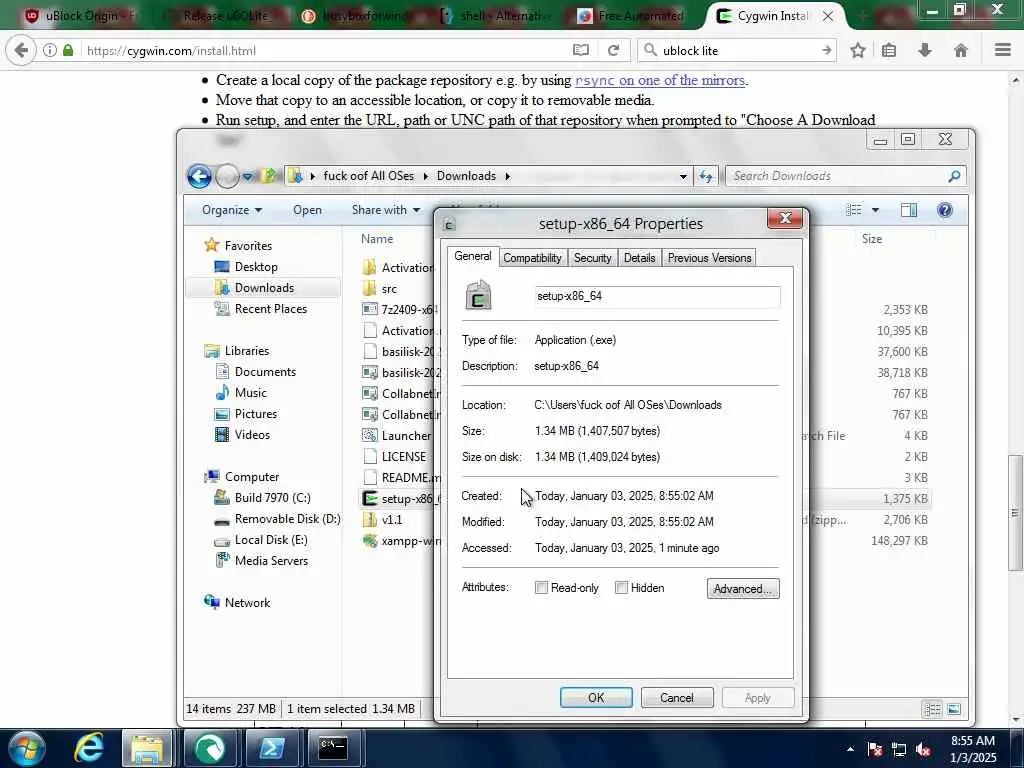Toggle the Explorer preview pane icon
This screenshot has height=768, width=1024.
click(908, 210)
